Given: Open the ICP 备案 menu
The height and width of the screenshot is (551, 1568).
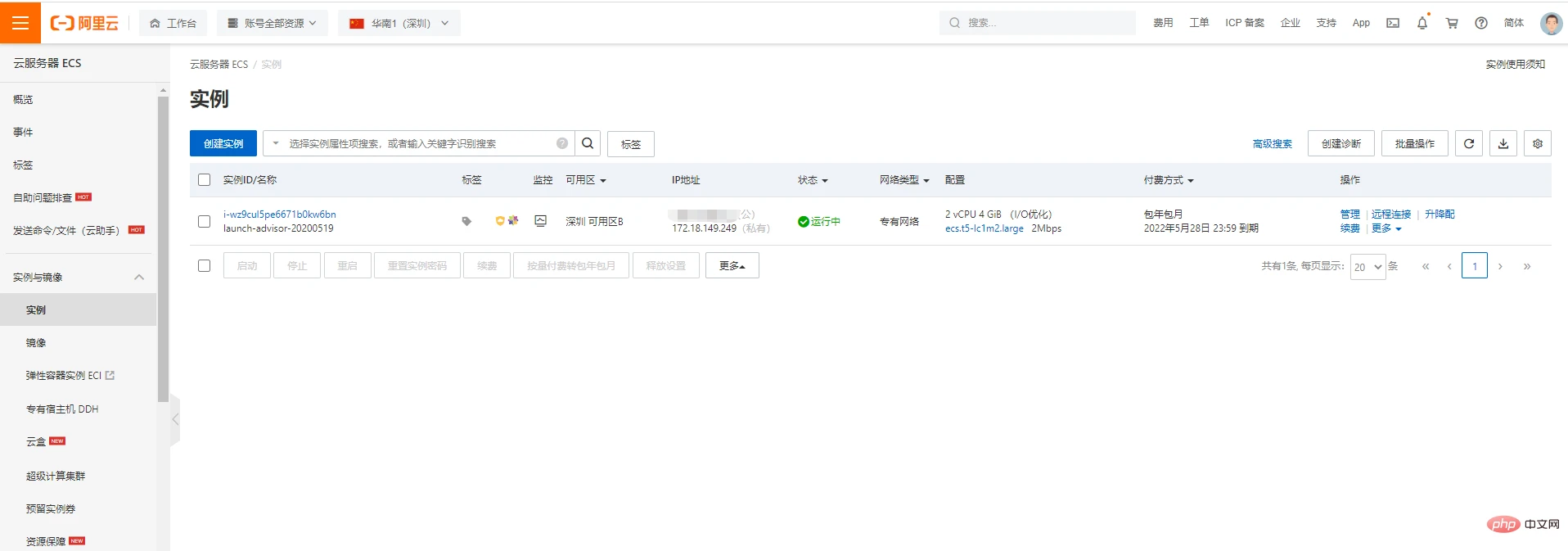Looking at the screenshot, I should pos(1245,23).
